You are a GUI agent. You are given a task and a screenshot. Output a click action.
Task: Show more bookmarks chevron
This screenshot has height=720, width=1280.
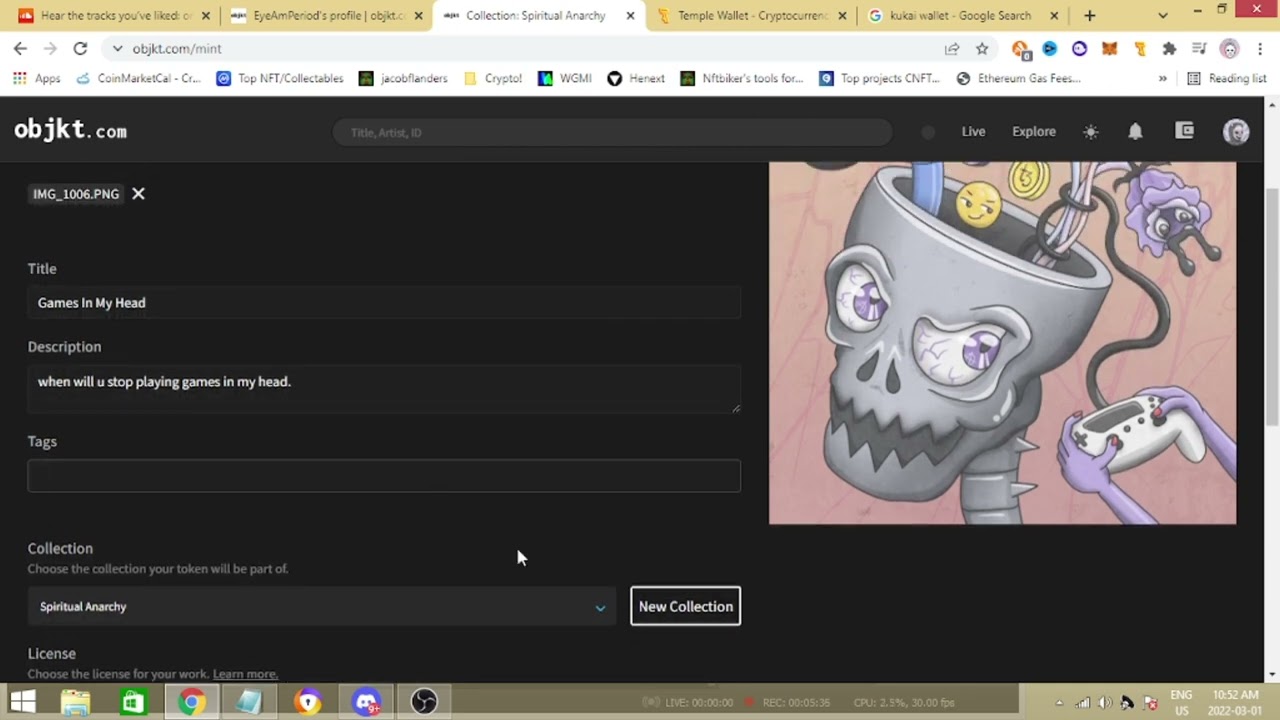tap(1162, 78)
